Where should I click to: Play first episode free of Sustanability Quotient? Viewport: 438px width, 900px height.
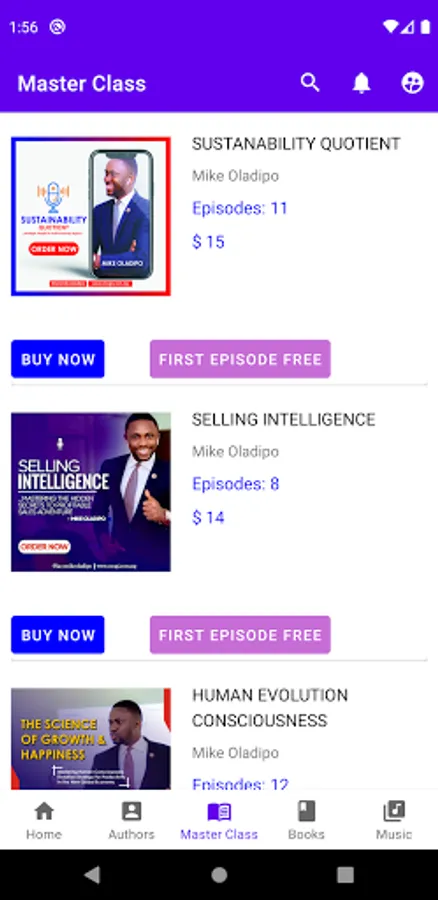click(x=240, y=359)
